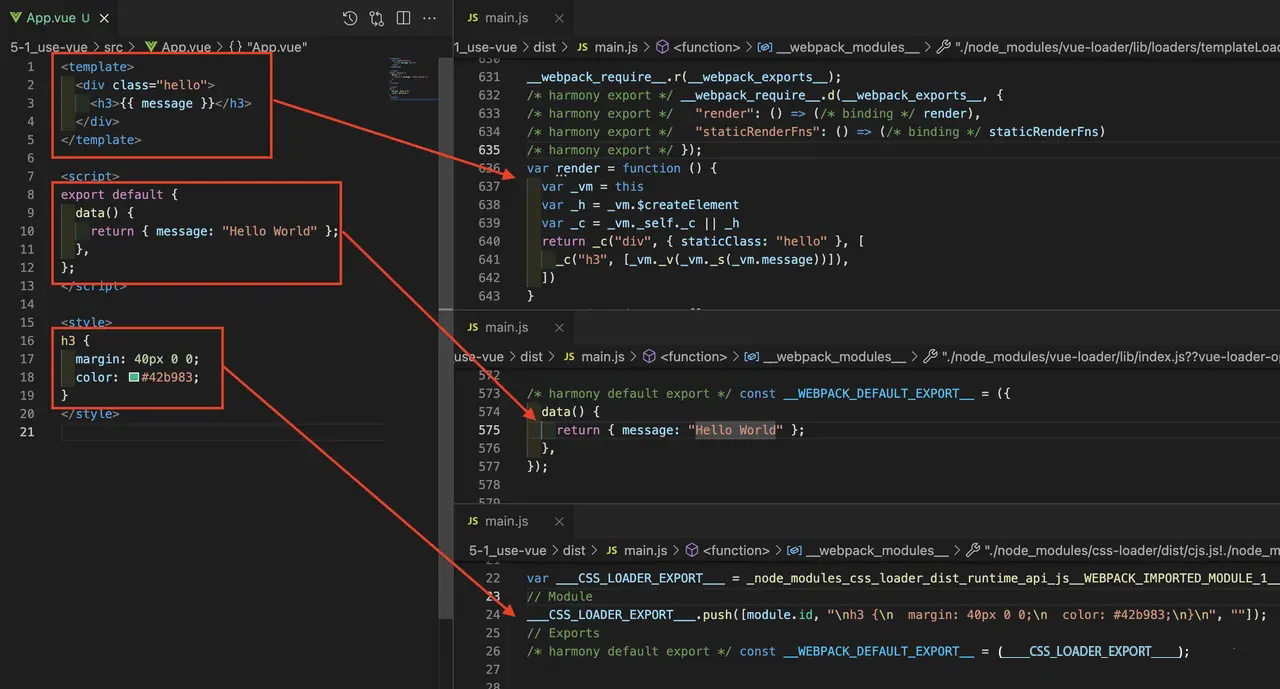Click the '_vm.$createElement' line

point(640,205)
